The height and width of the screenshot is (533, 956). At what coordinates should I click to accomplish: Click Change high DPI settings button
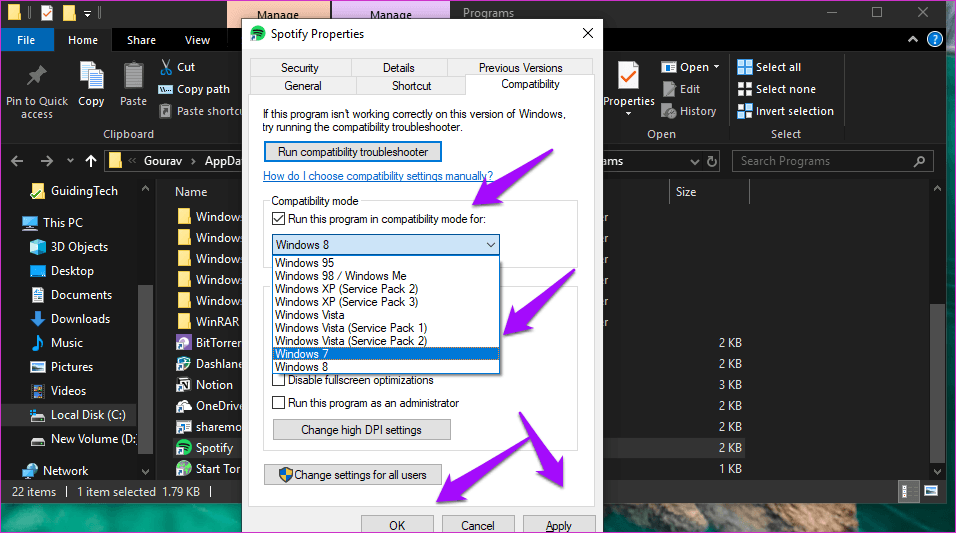[362, 429]
